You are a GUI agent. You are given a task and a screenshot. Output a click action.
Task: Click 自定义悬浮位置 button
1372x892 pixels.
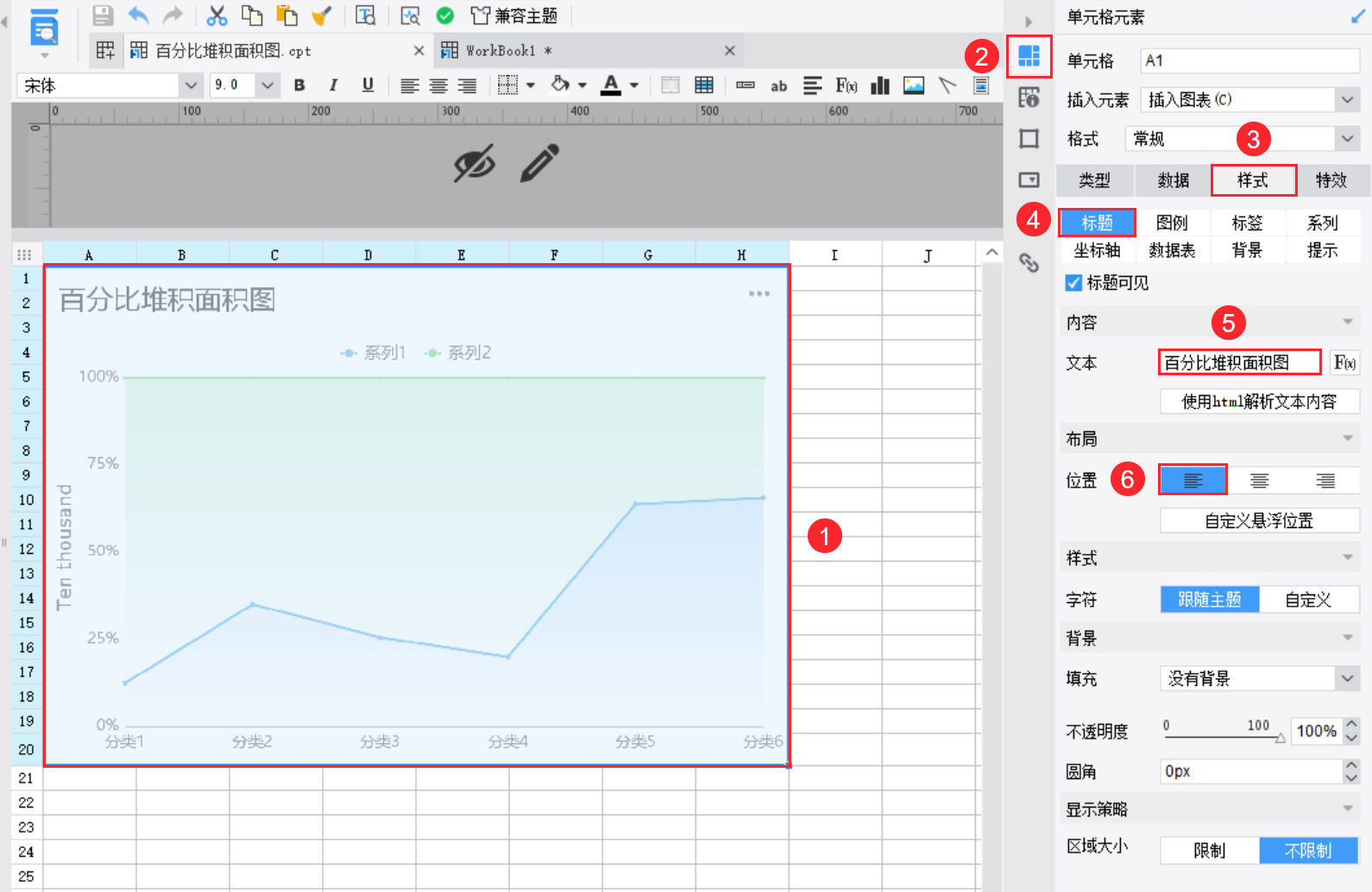point(1260,521)
